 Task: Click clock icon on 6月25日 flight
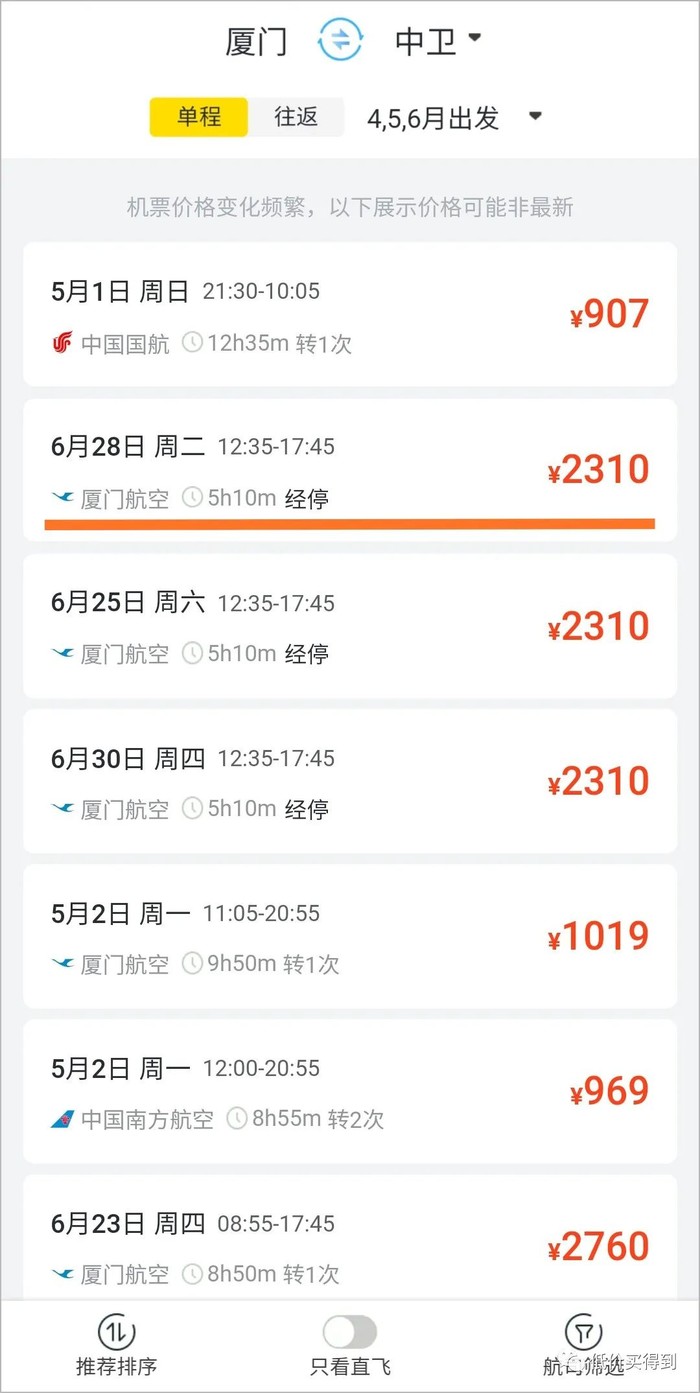(191, 654)
